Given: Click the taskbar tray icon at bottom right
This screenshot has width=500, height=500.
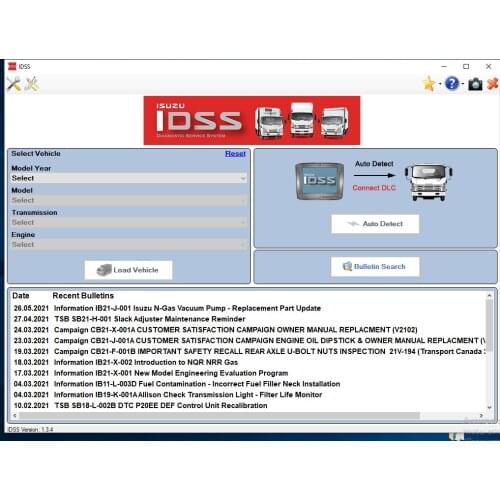Looking at the screenshot, I should pos(456,436).
